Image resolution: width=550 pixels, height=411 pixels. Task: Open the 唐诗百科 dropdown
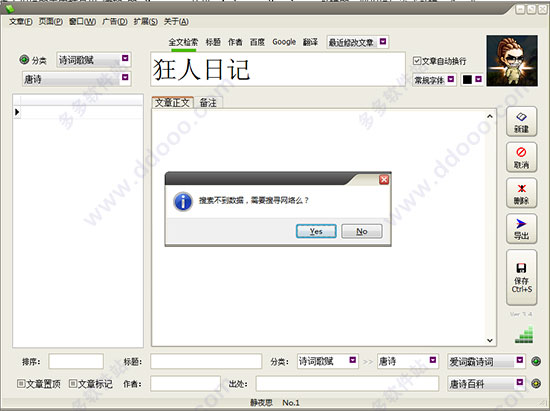520,382
